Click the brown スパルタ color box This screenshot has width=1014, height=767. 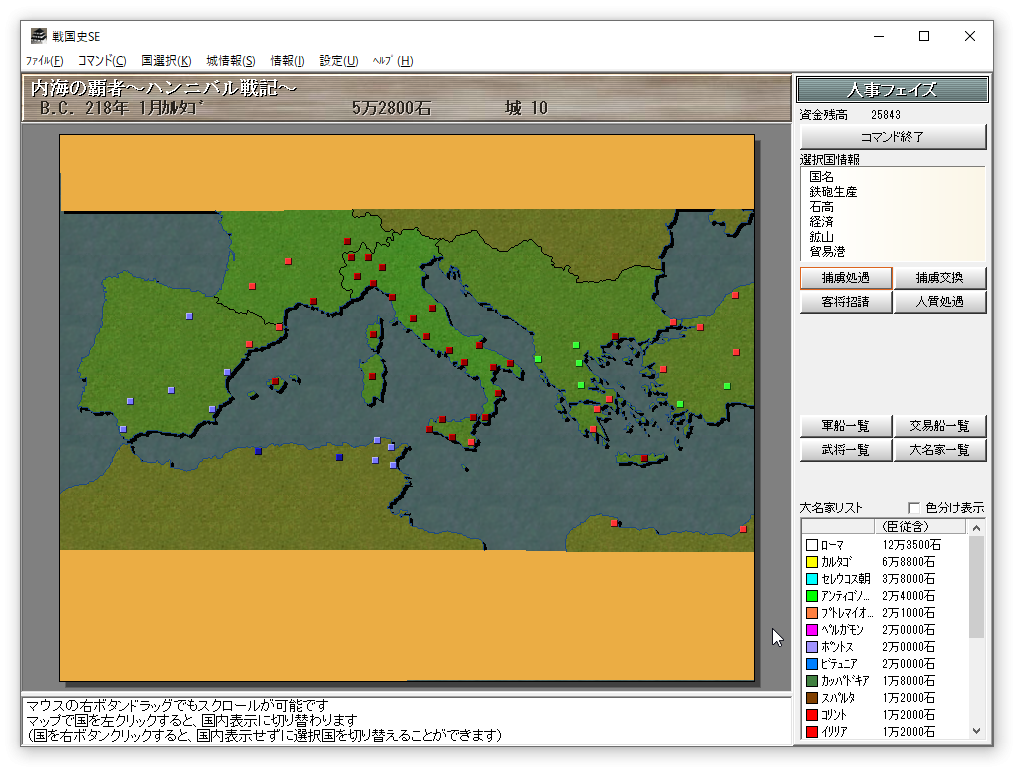pos(812,698)
